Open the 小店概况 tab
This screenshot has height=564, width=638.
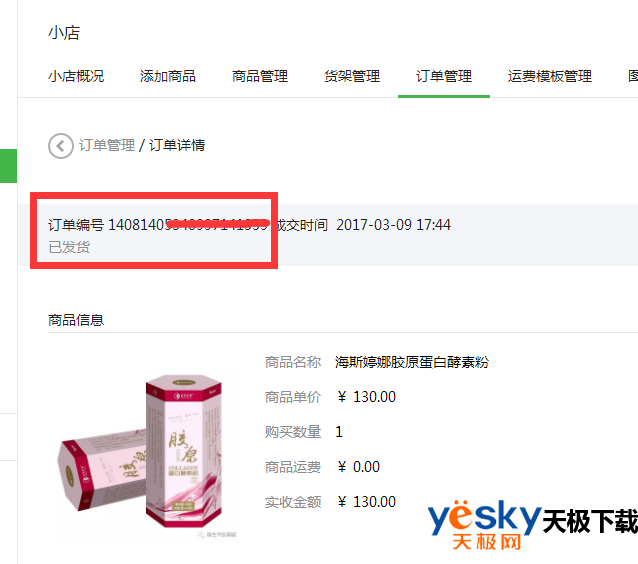(x=76, y=76)
